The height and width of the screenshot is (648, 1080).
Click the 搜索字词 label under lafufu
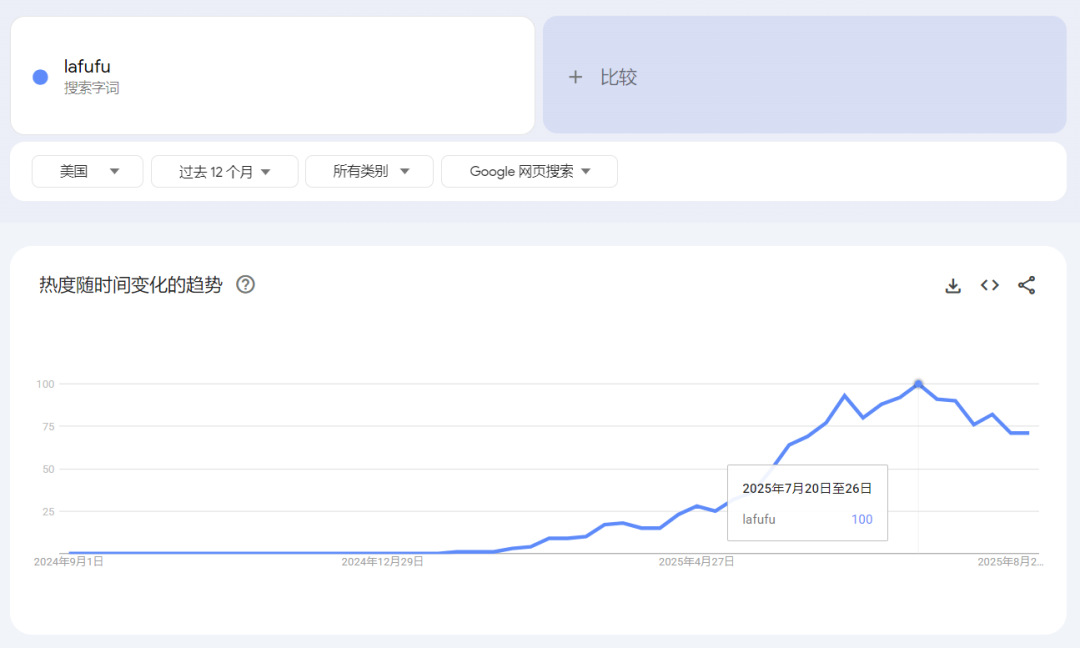(x=92, y=88)
